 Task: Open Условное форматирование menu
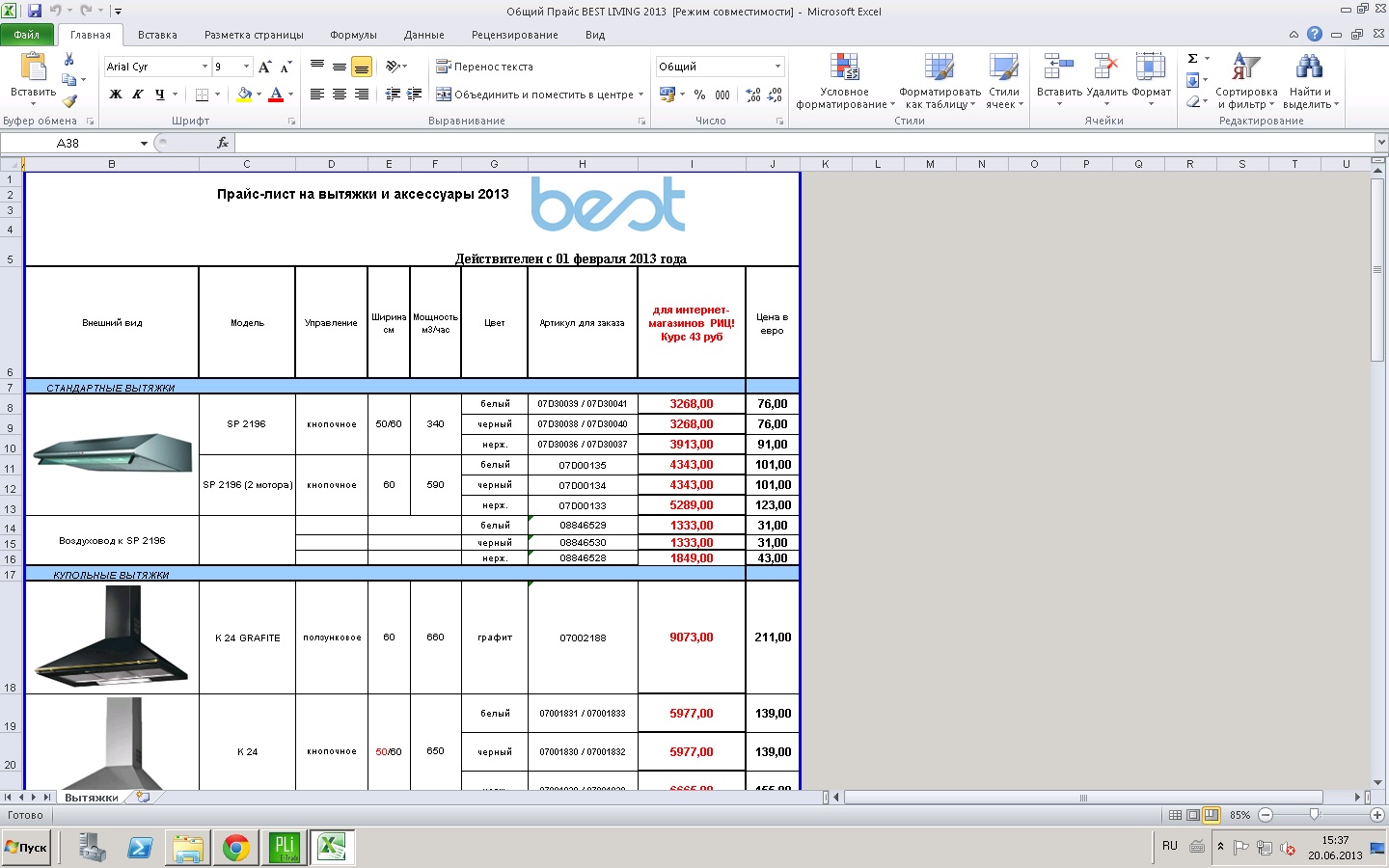845,81
